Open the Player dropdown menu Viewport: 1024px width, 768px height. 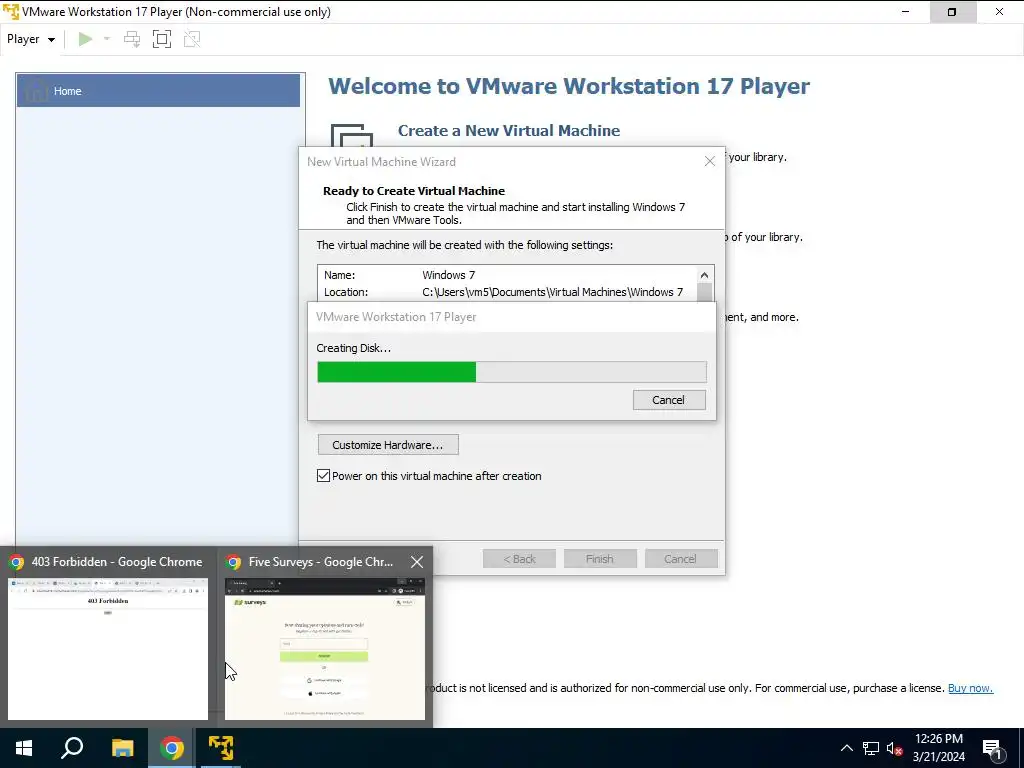31,39
